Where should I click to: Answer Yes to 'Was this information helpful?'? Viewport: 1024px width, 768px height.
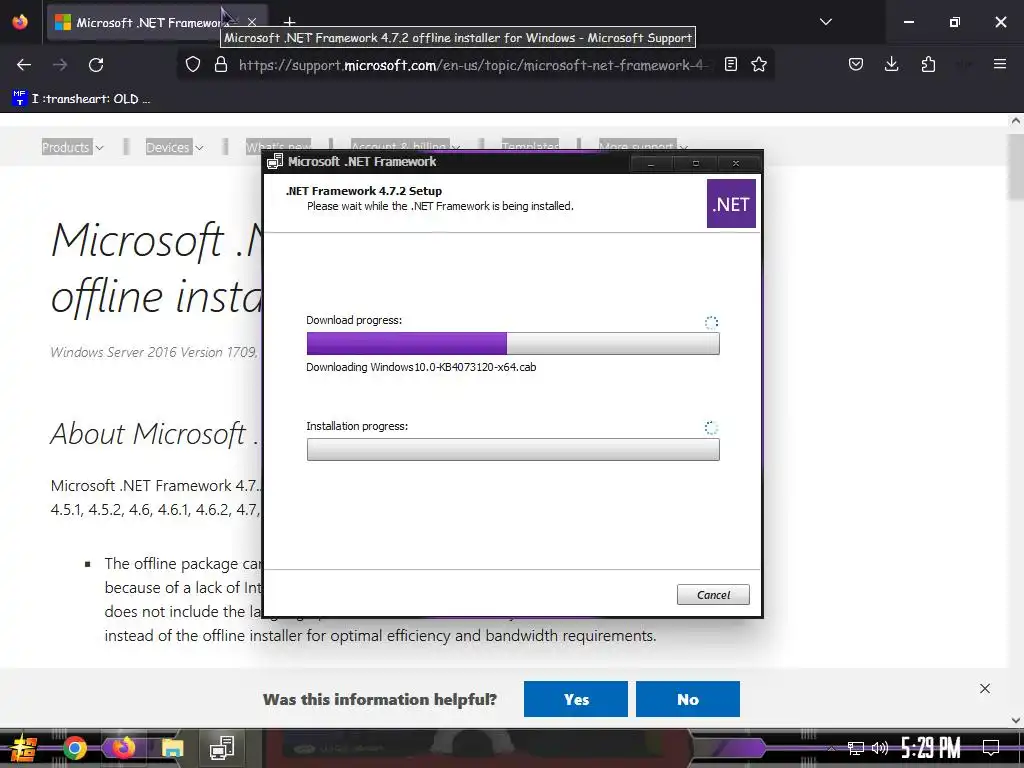[x=575, y=699]
